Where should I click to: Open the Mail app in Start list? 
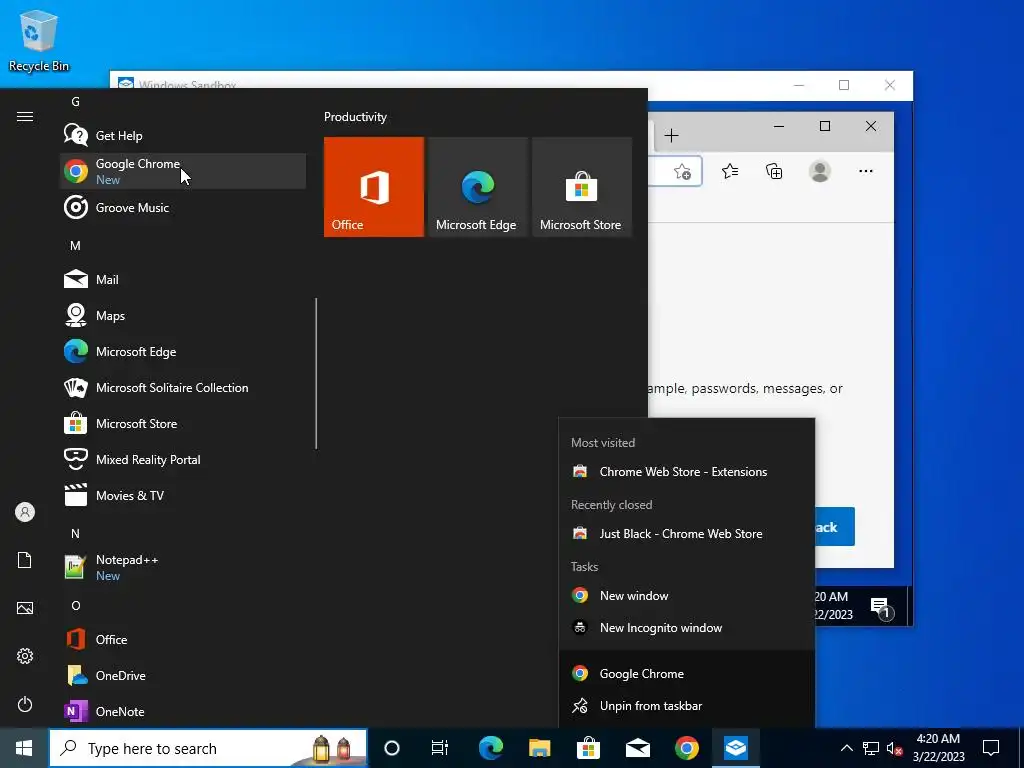click(x=183, y=280)
